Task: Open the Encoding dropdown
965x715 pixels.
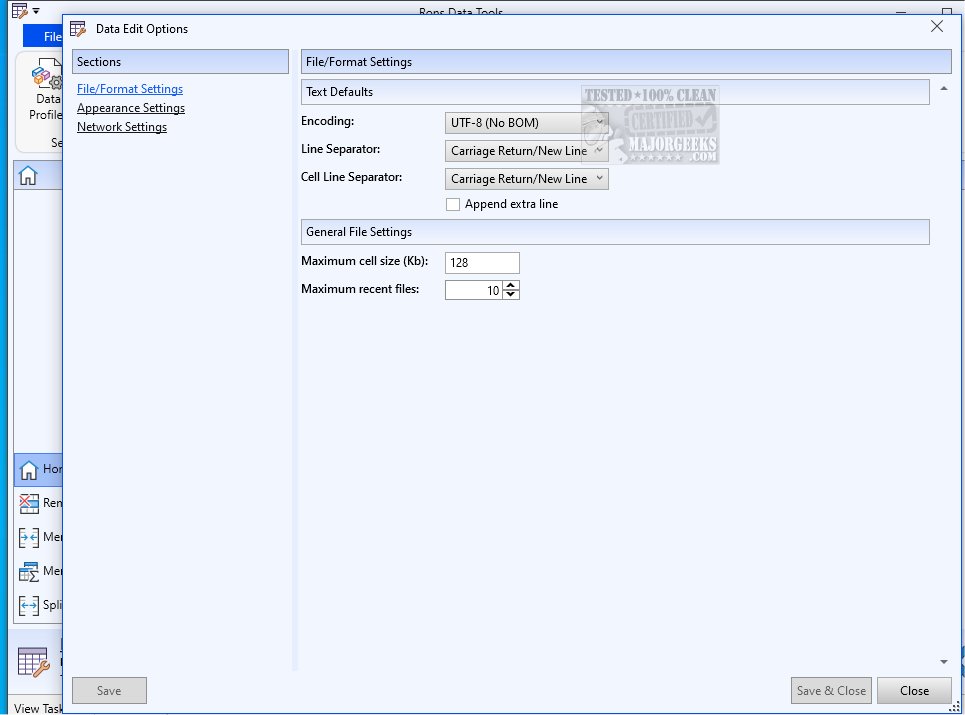Action: pos(526,122)
